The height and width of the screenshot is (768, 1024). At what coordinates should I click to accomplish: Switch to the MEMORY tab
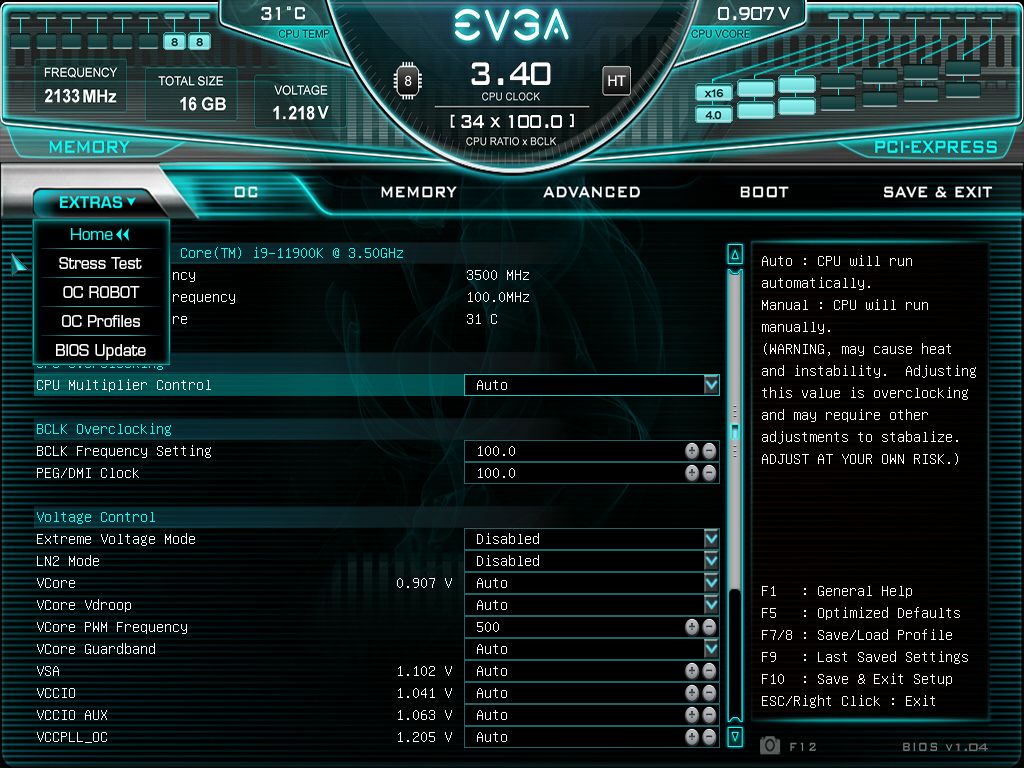419,192
